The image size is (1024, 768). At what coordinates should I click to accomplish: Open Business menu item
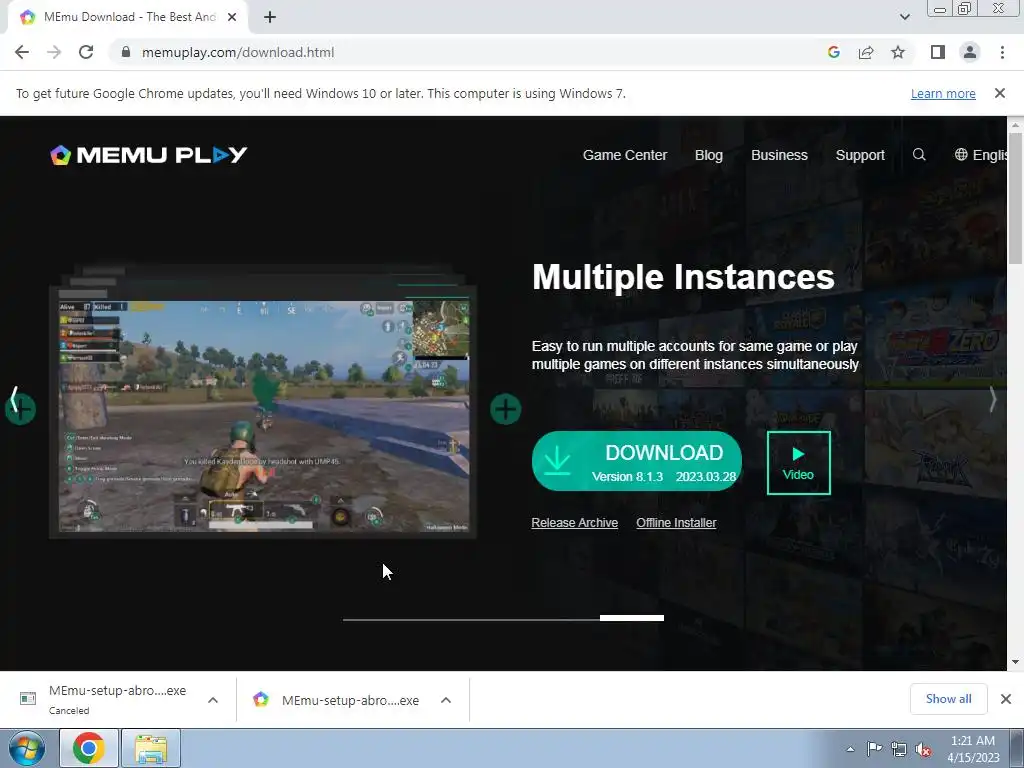[779, 155]
